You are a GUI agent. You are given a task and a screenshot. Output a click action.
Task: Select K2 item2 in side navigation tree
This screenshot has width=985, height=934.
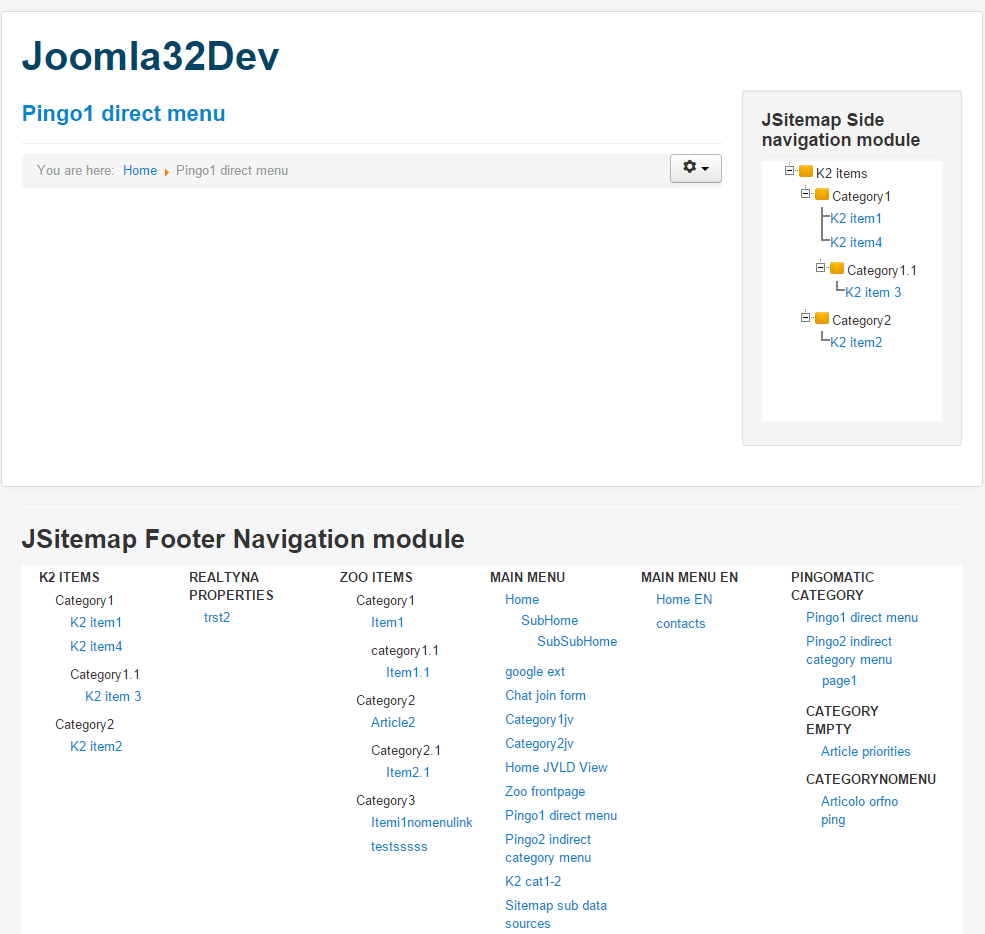coord(856,342)
